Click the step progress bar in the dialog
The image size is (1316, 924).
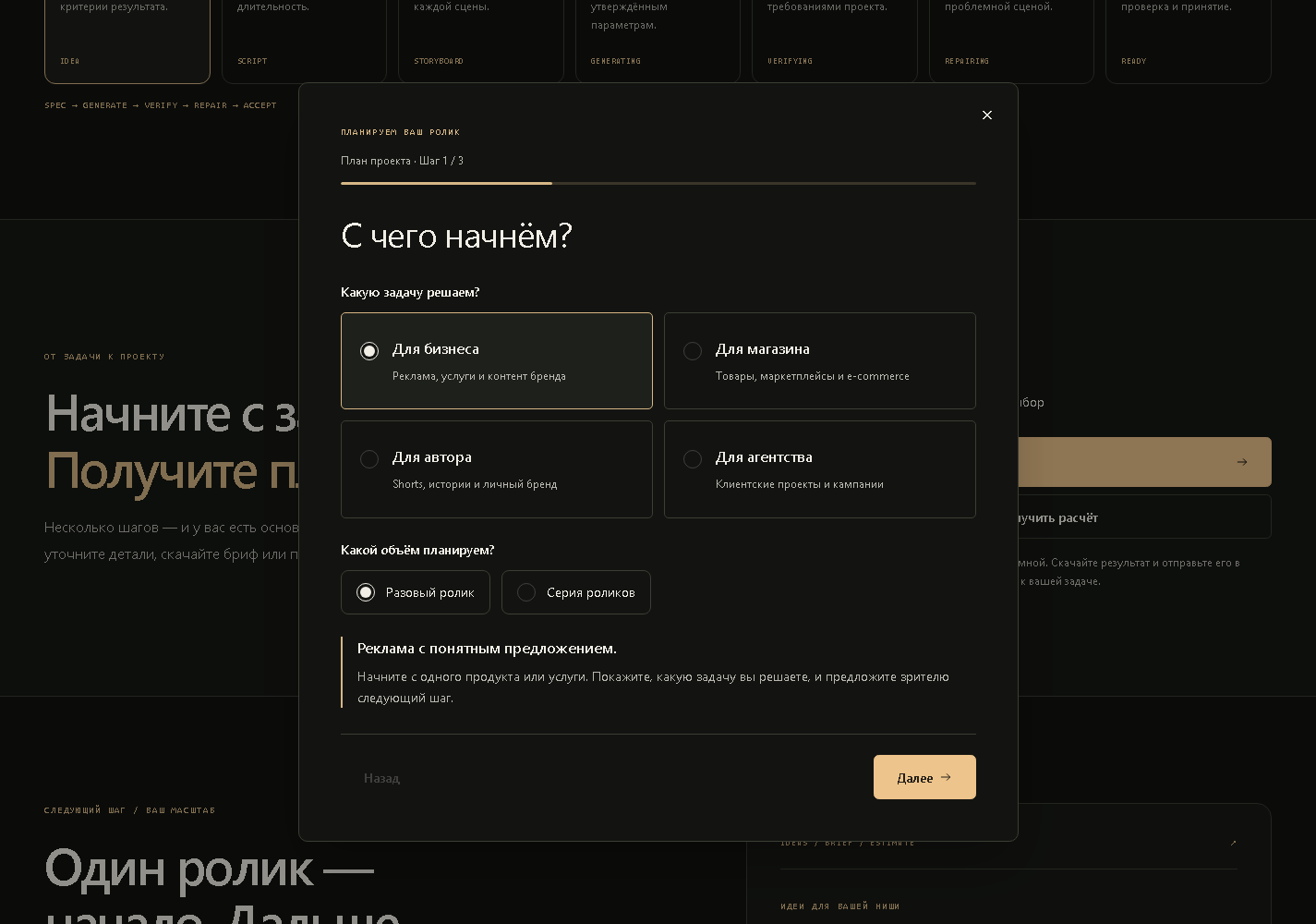tap(658, 183)
